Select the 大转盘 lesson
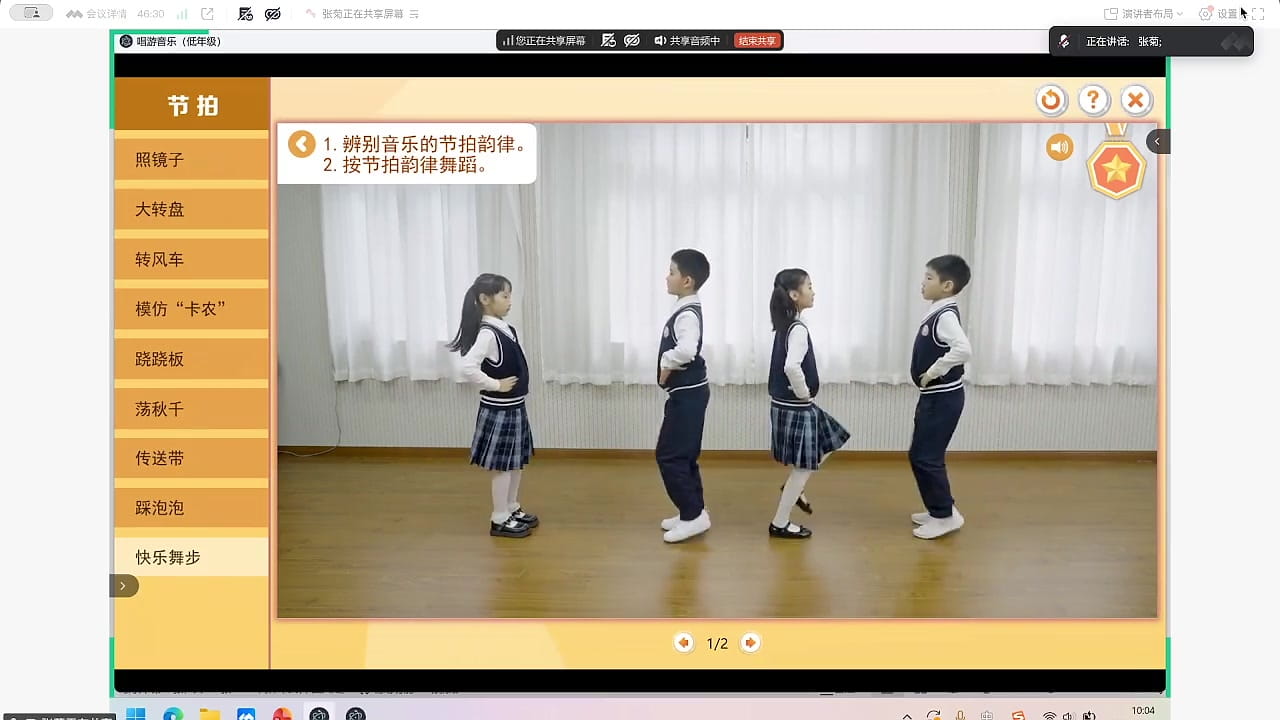 click(192, 210)
